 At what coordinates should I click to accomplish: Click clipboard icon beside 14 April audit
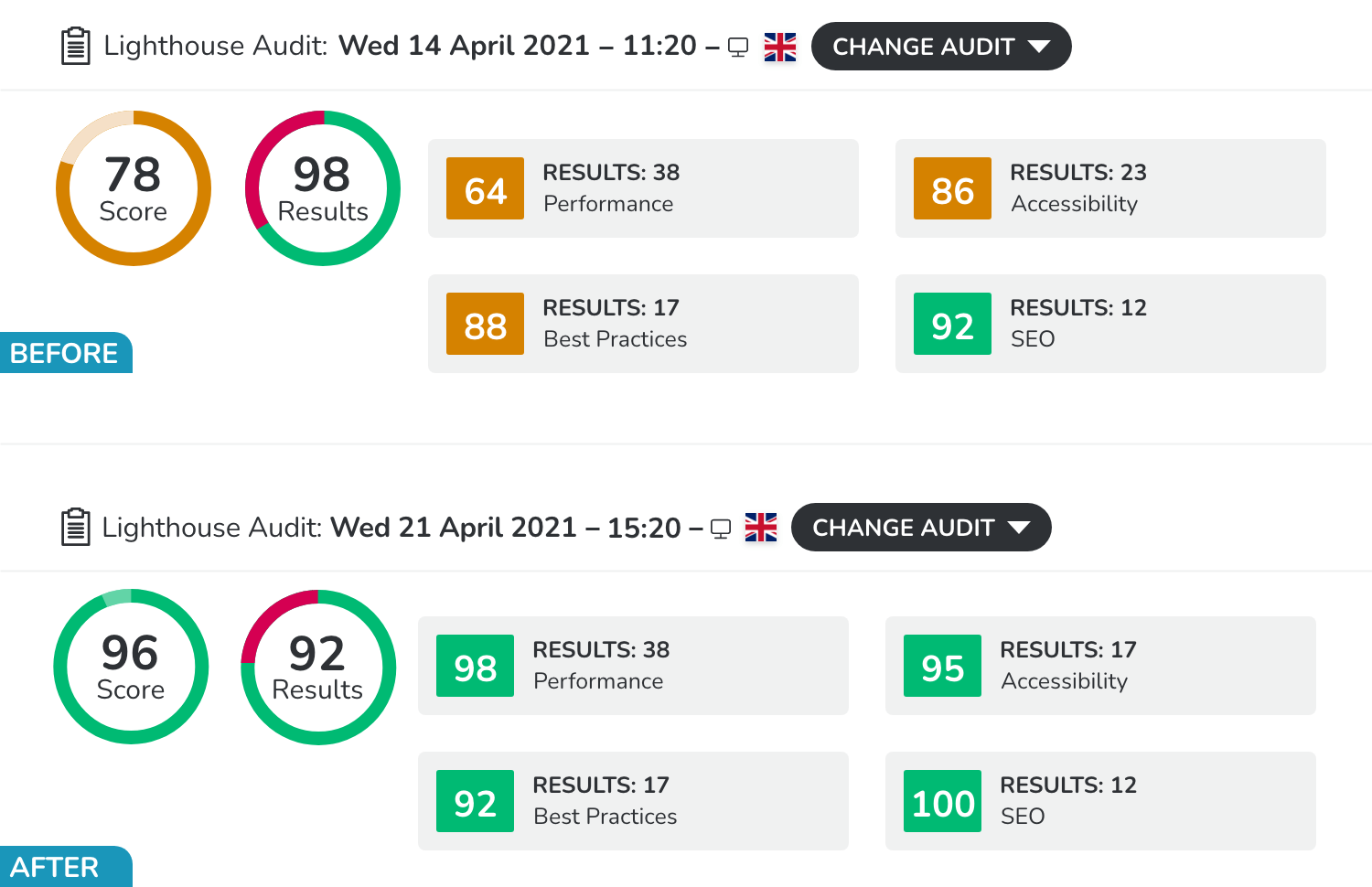[x=75, y=47]
